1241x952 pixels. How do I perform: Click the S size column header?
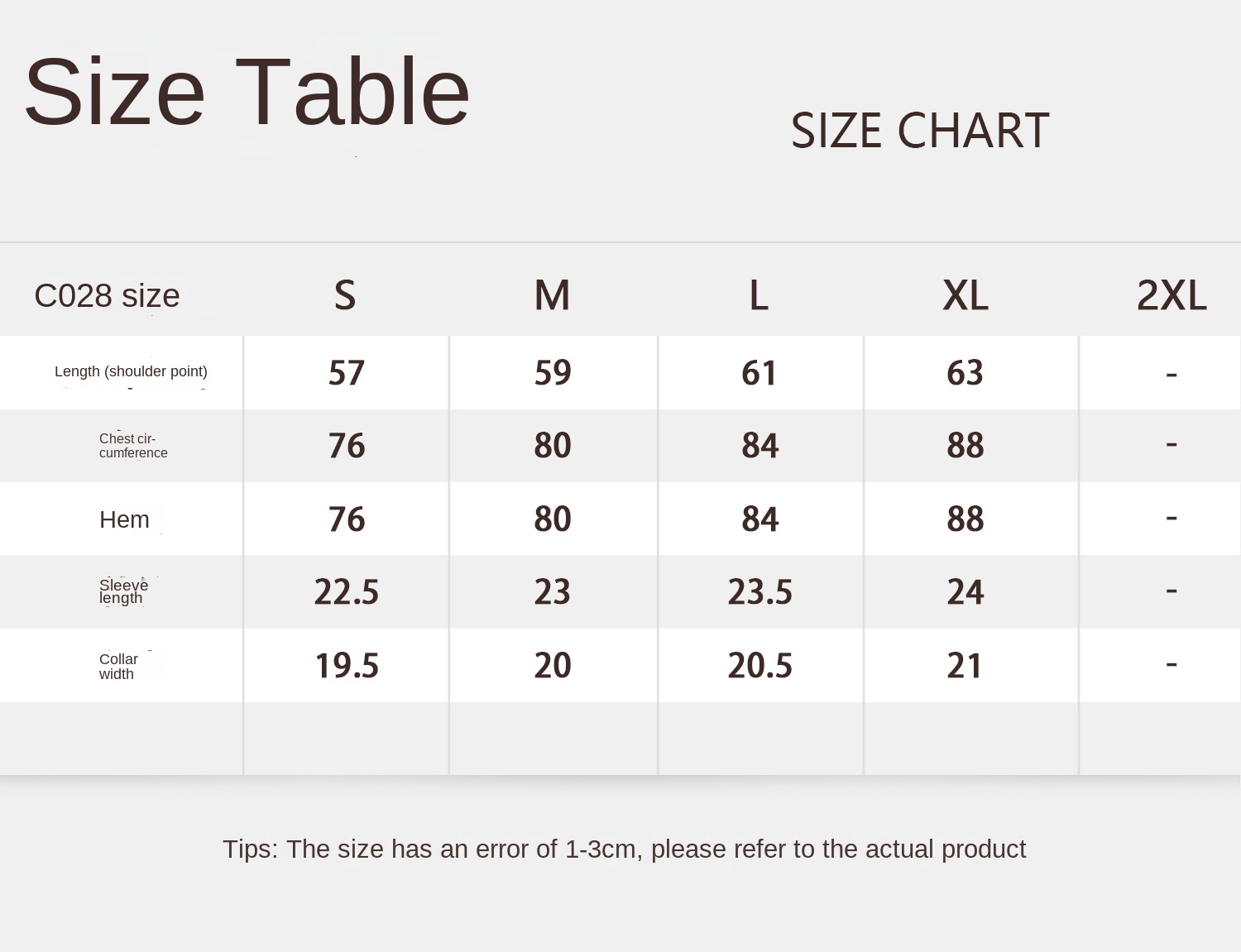pyautogui.click(x=345, y=295)
